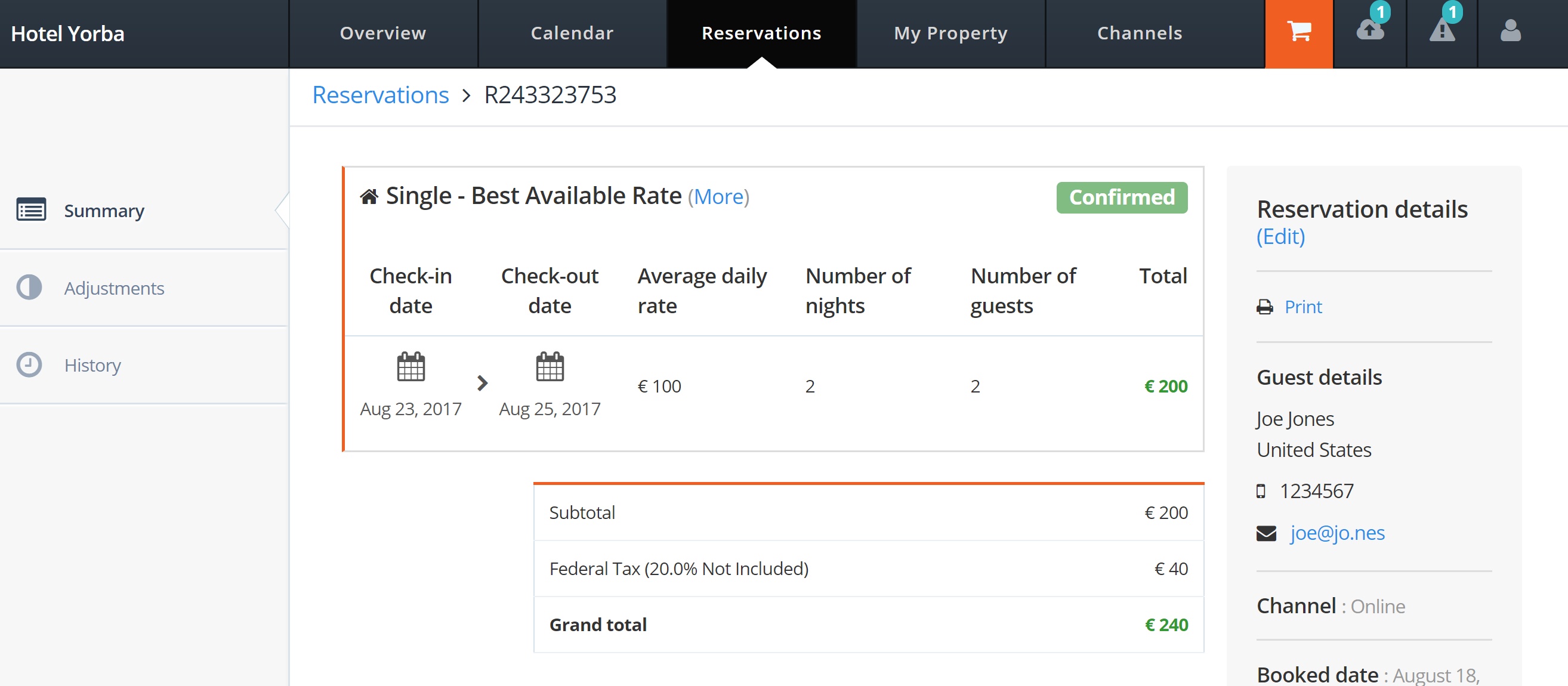The width and height of the screenshot is (1568, 686).
Task: Click the Adjustments half-circle icon
Action: [x=29, y=288]
